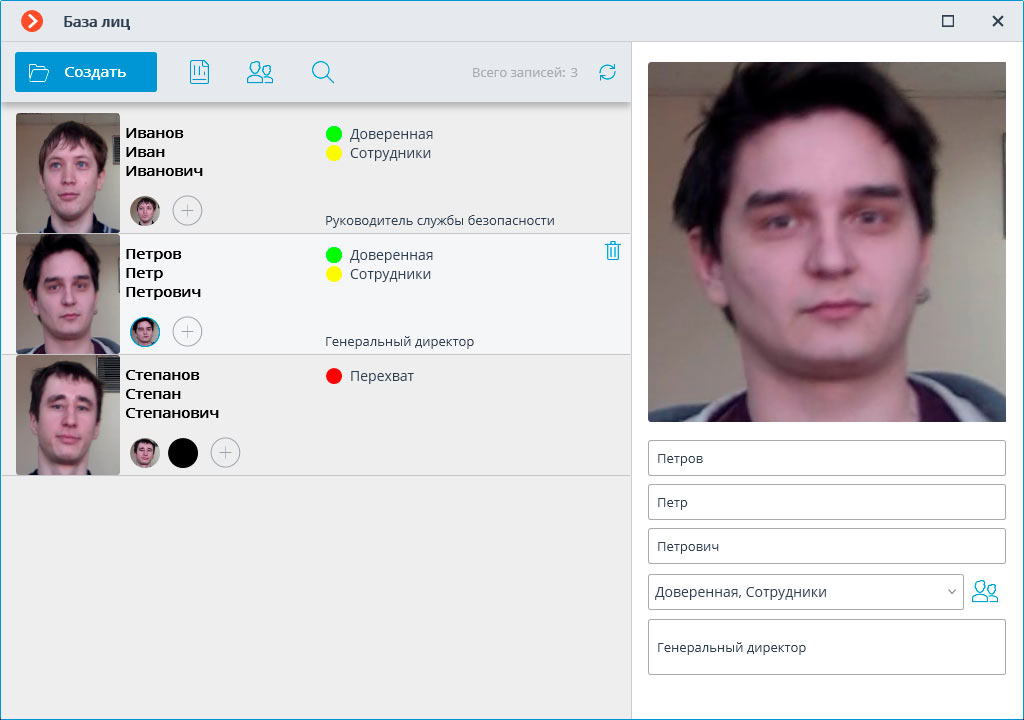Click the patronymic field containing Петрович
This screenshot has height=720, width=1024.
(x=826, y=546)
